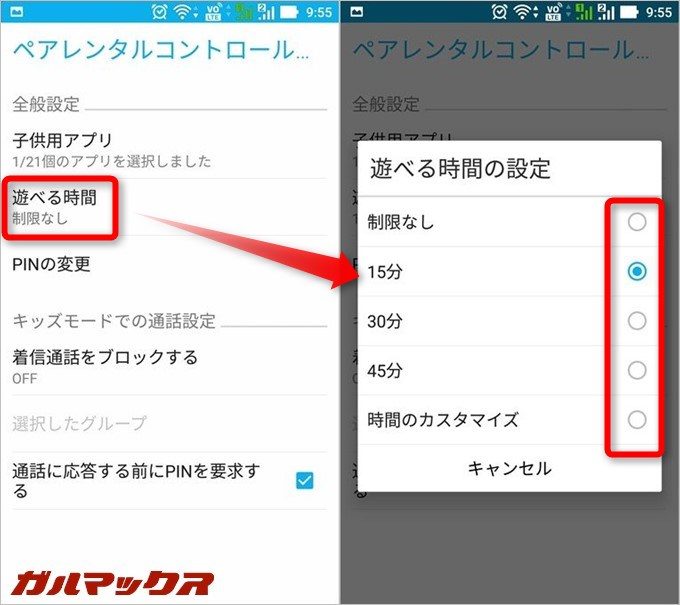This screenshot has width=680, height=605.
Task: Select the 15分 radio button
Action: [x=637, y=271]
